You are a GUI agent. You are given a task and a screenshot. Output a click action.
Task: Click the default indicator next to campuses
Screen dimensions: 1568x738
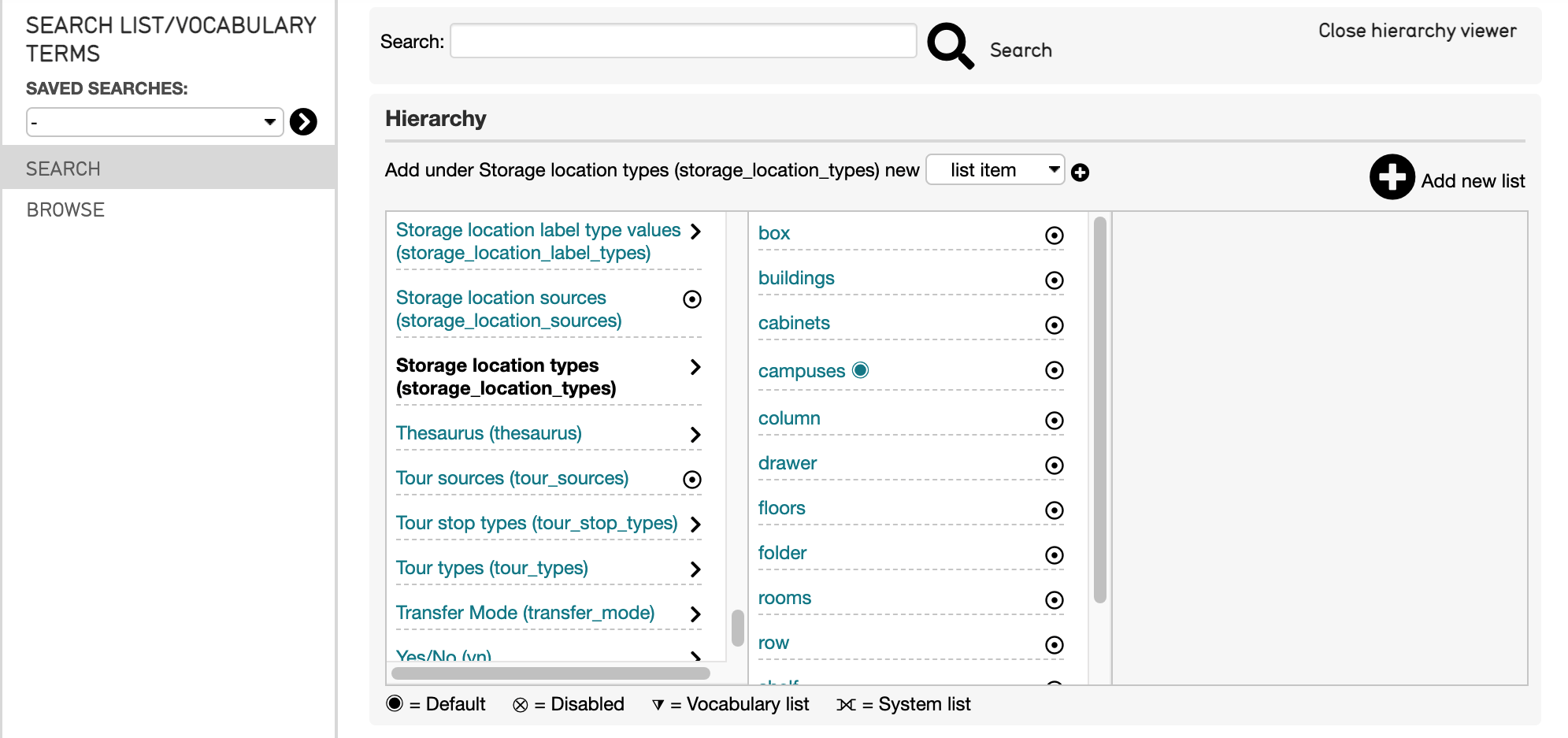(x=861, y=370)
